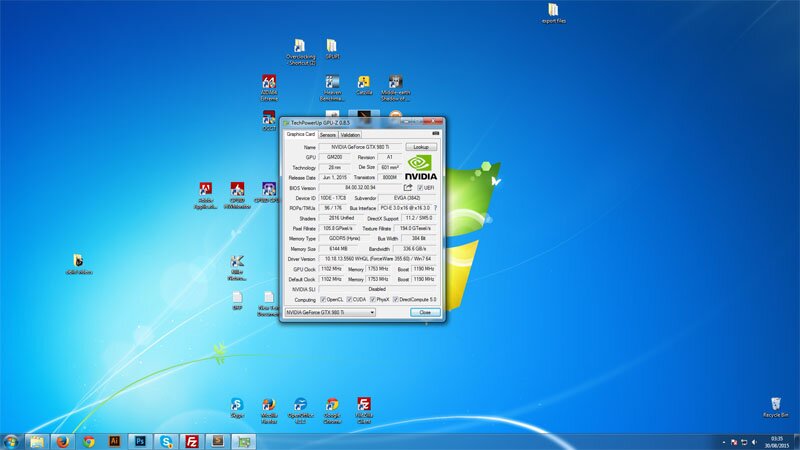Click the volume speaker tray icon
800x450 pixels.
tap(754, 442)
